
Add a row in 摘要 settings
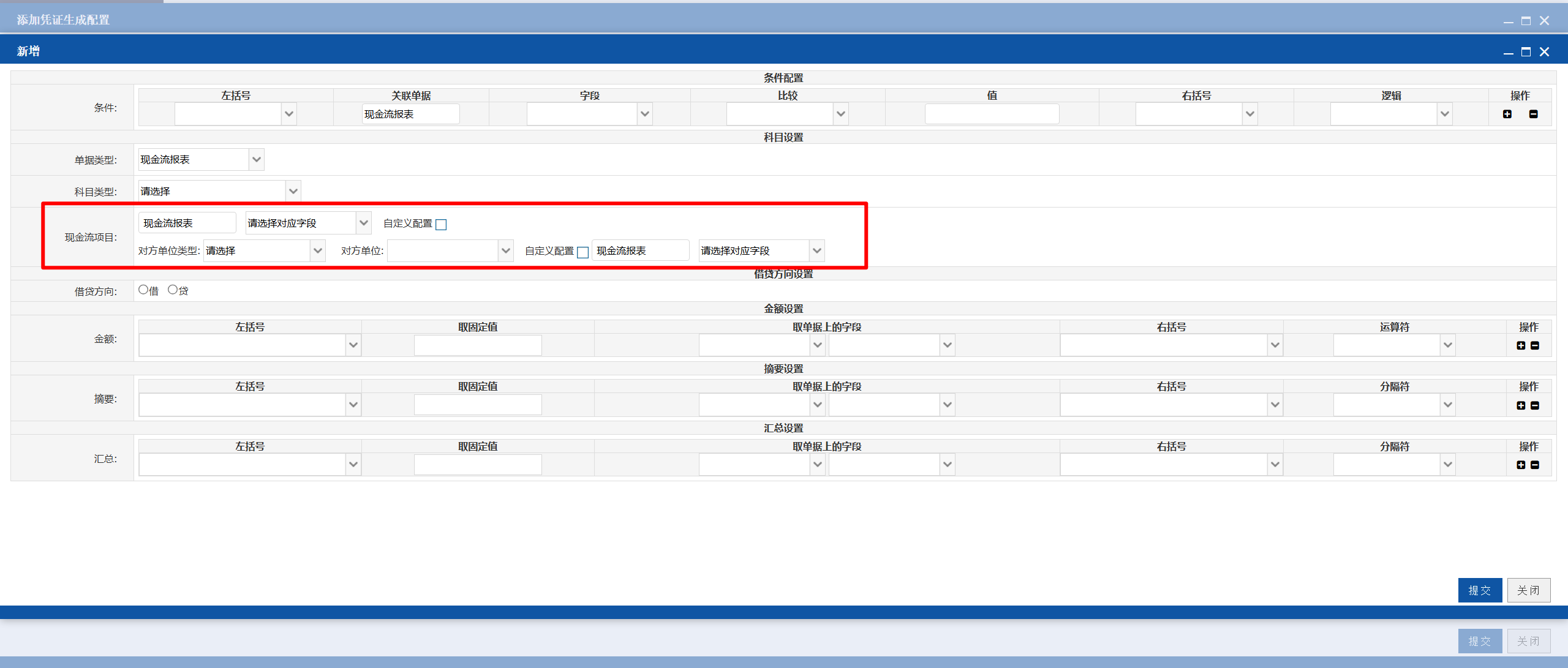point(1521,405)
